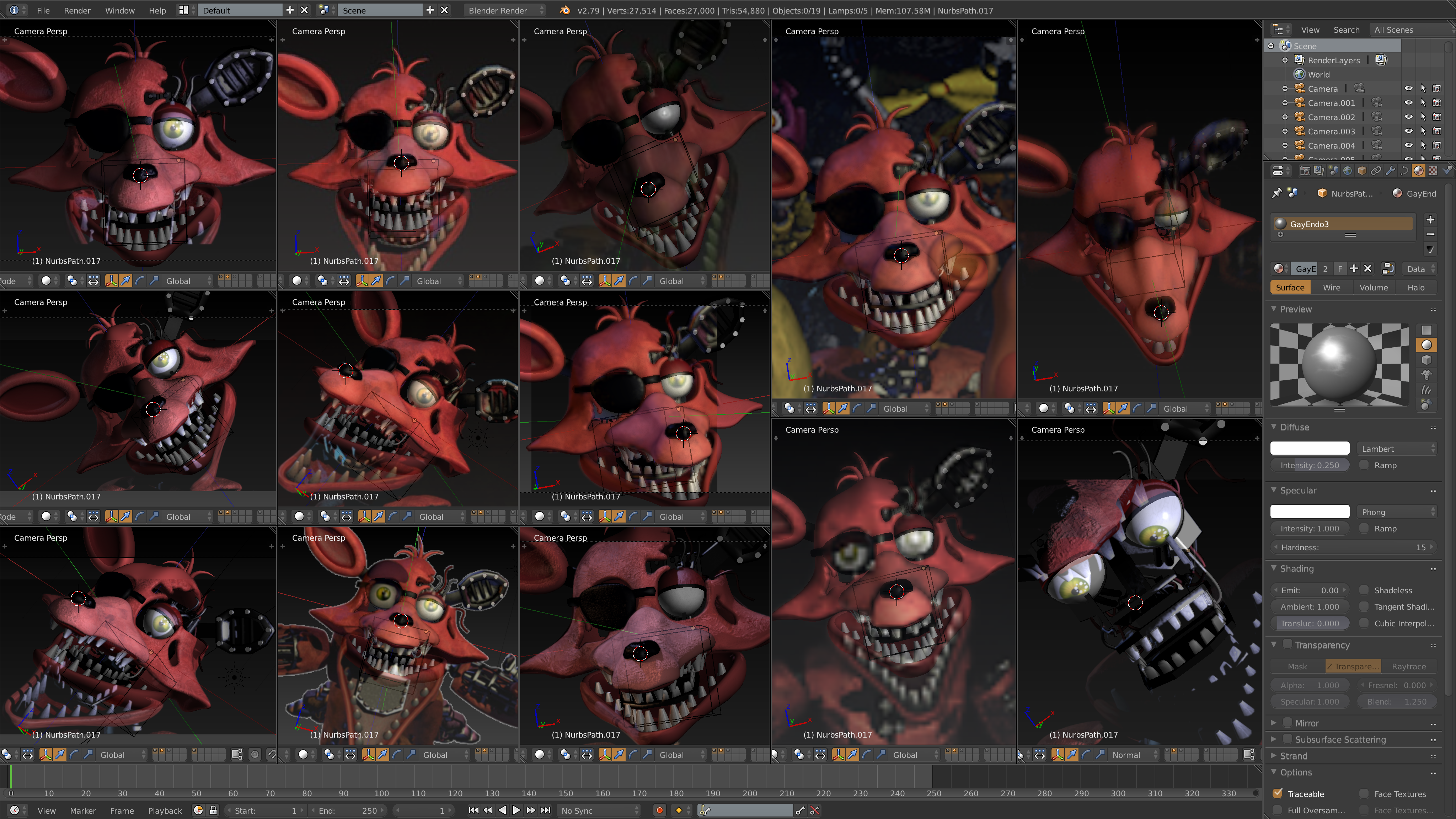Open the Constraints properties chain tab
The width and height of the screenshot is (1456, 819).
coord(1376,171)
